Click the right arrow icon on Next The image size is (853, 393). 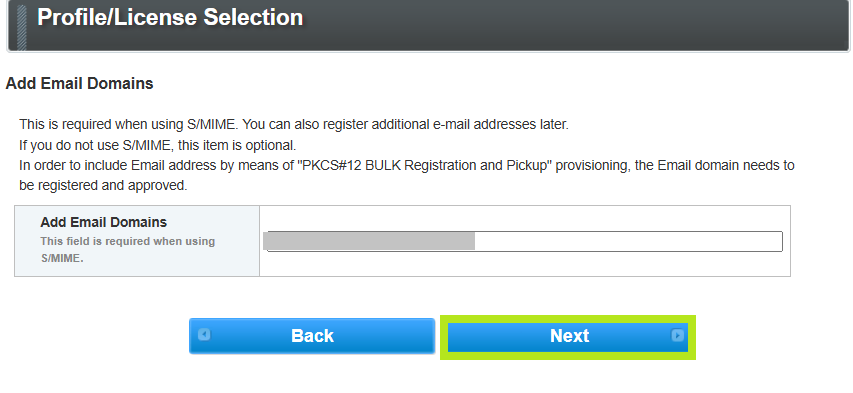(677, 335)
